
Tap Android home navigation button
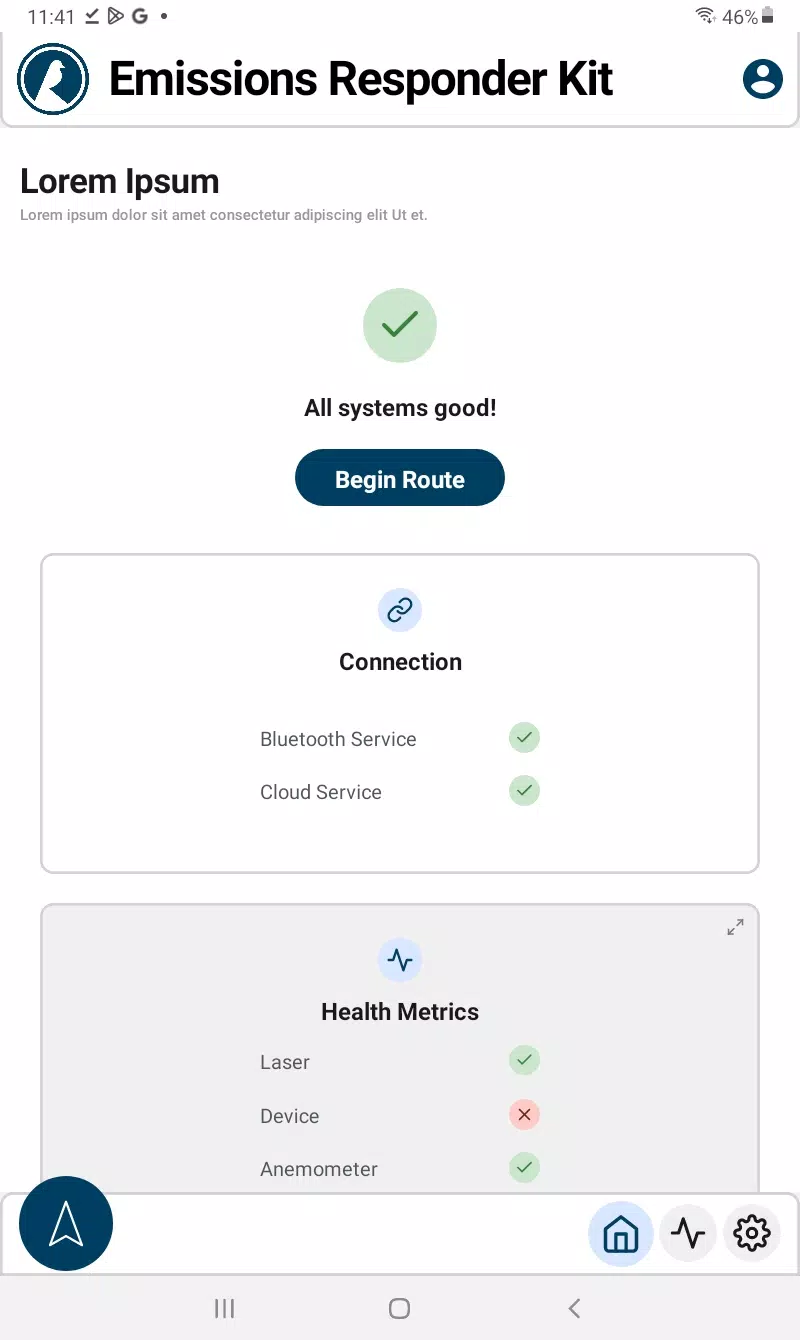(x=399, y=1308)
